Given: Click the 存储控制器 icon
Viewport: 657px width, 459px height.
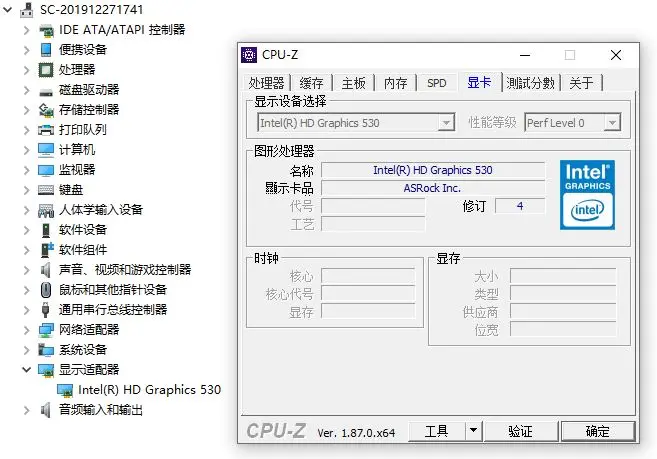Looking at the screenshot, I should click(x=46, y=110).
